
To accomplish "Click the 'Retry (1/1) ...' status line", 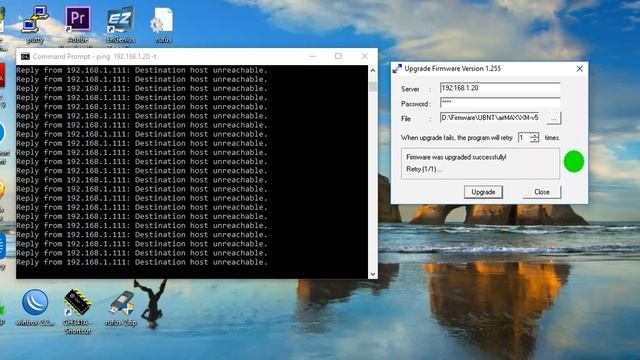I will [424, 169].
